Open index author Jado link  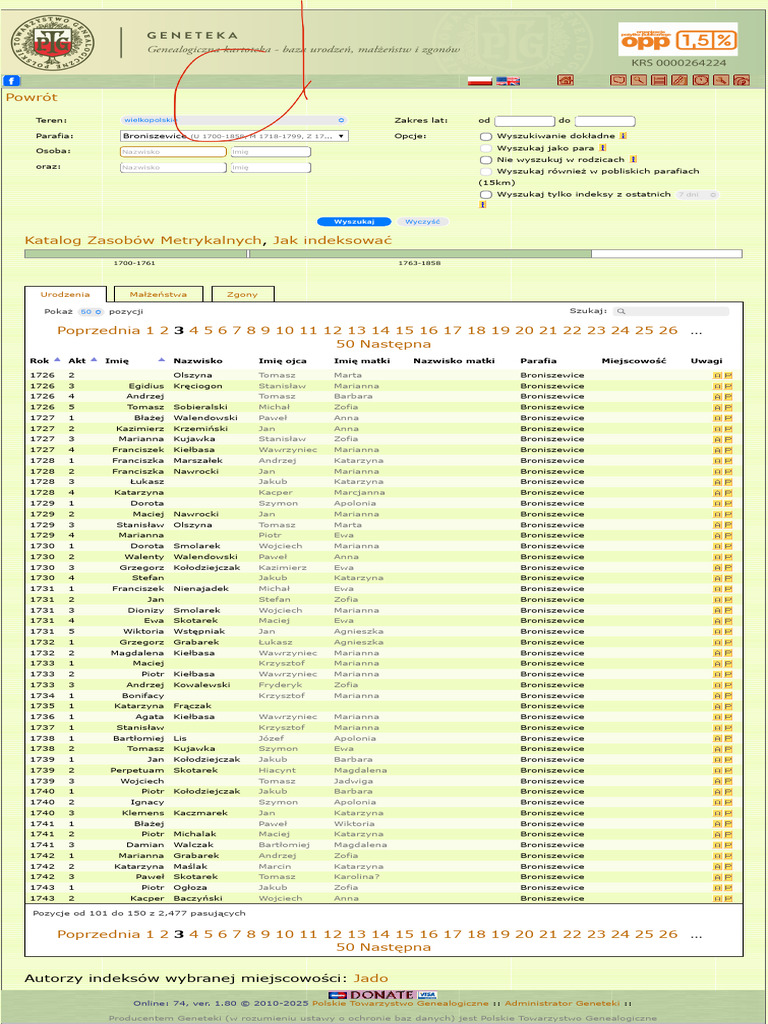pos(370,978)
